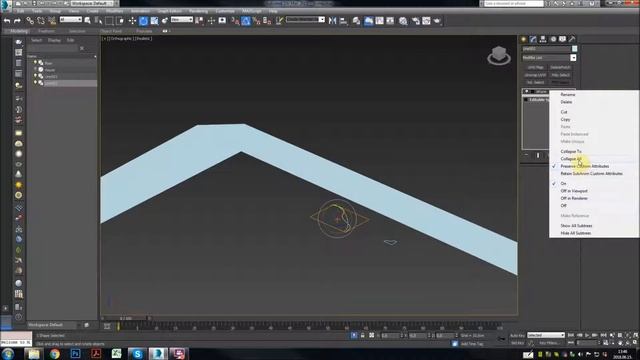The width and height of the screenshot is (640, 360).
Task: Open the Schematic View
Action: (390, 20)
